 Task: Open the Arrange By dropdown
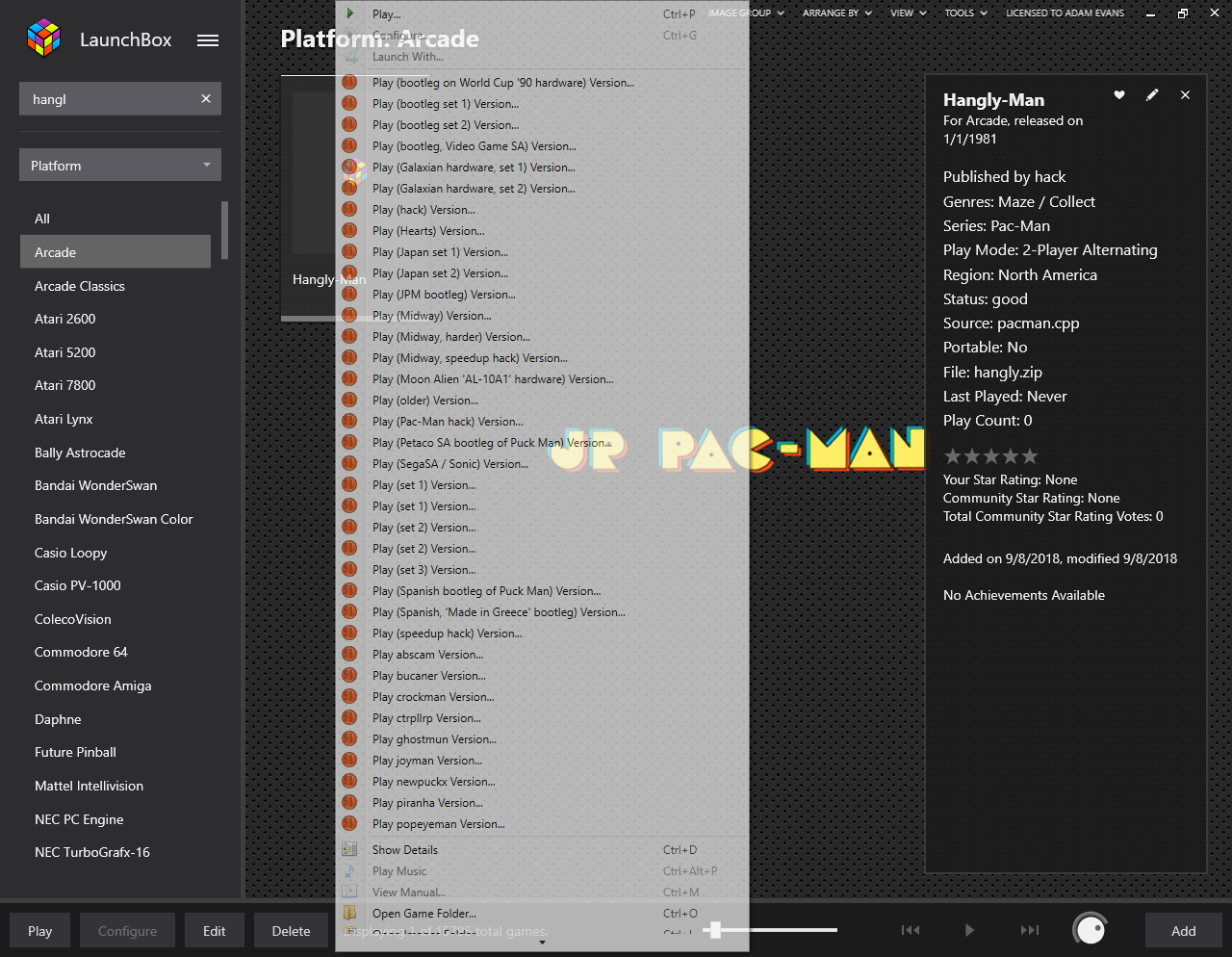point(836,13)
